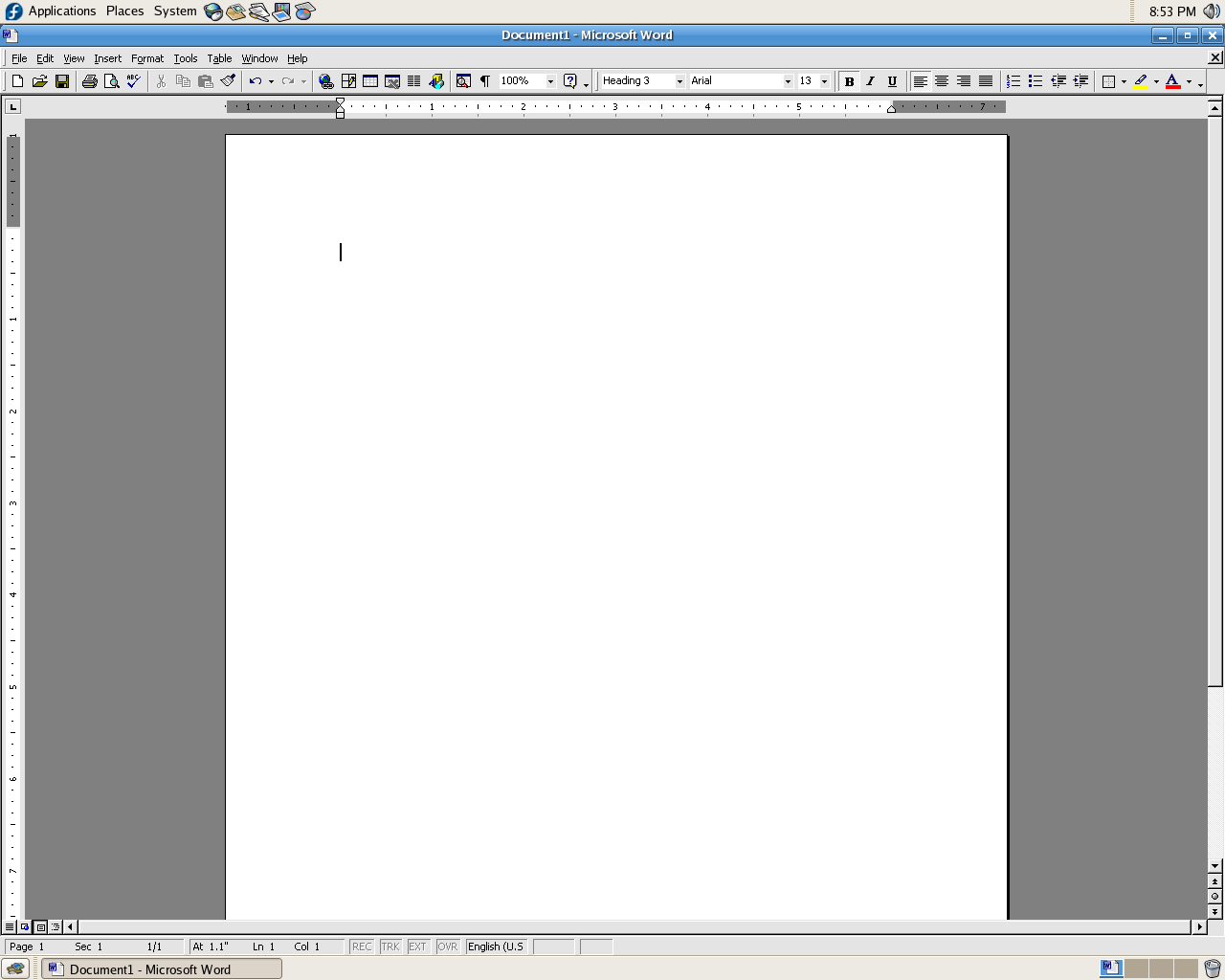
Task: Open an existing file with folder icon
Action: [x=39, y=81]
